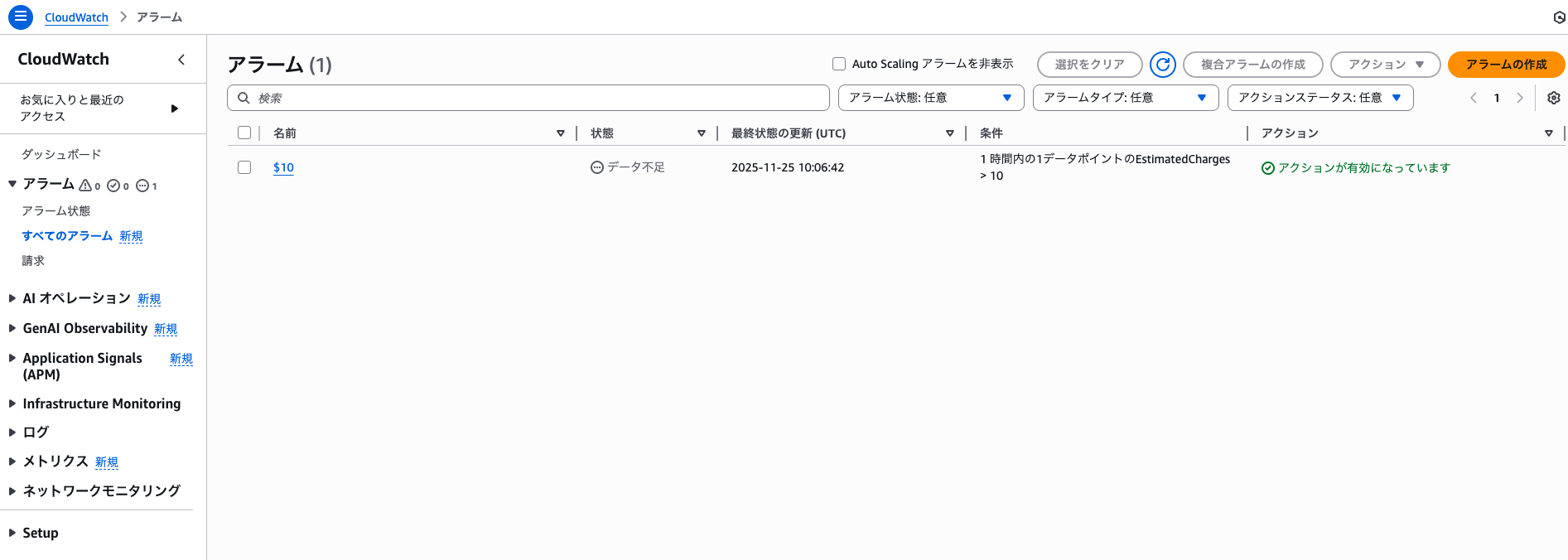Screen dimensions: 1568x560
Task: Expand ネットワークモニタリング section
Action: click(12, 491)
